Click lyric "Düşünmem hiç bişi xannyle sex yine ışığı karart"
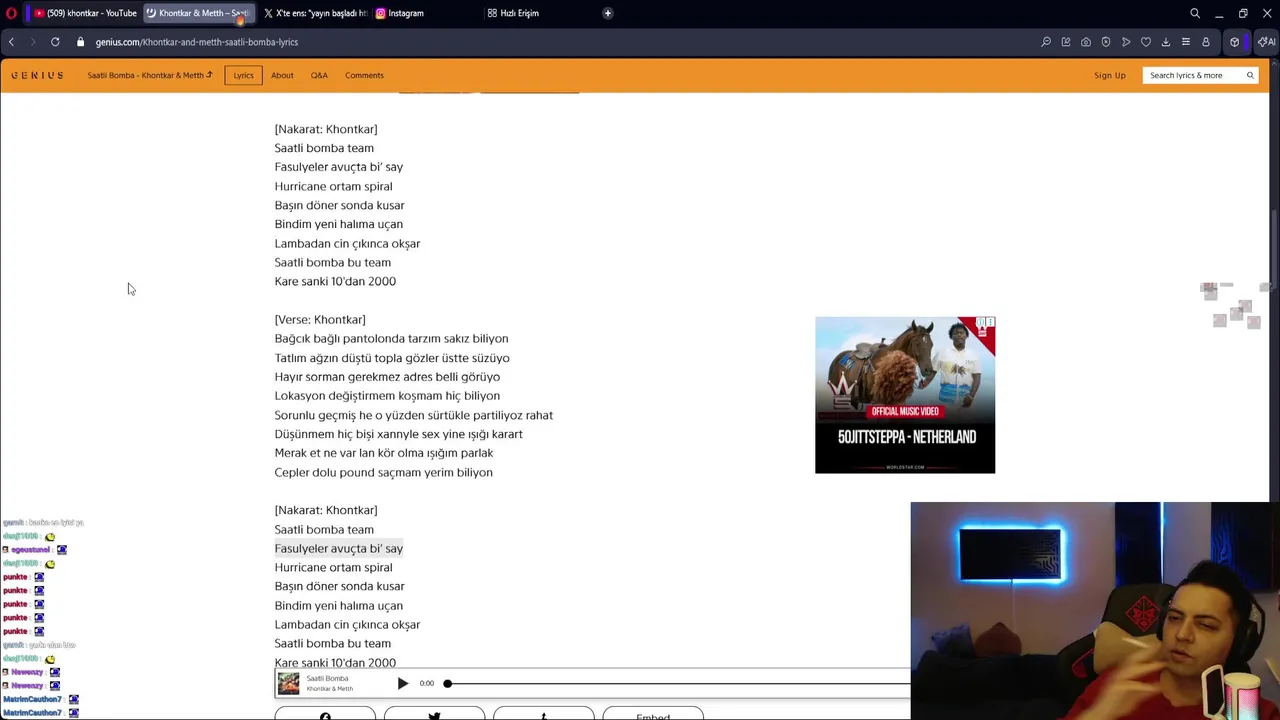The width and height of the screenshot is (1280, 720). point(398,434)
